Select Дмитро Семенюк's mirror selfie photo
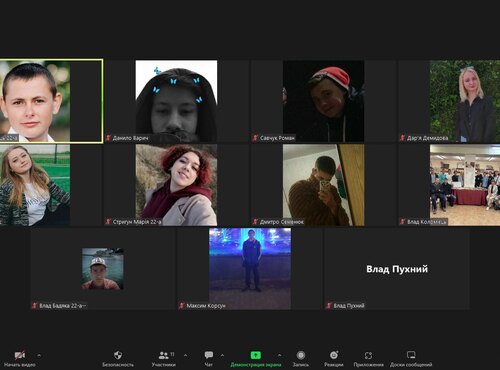This screenshot has width=500, height=370. [323, 185]
